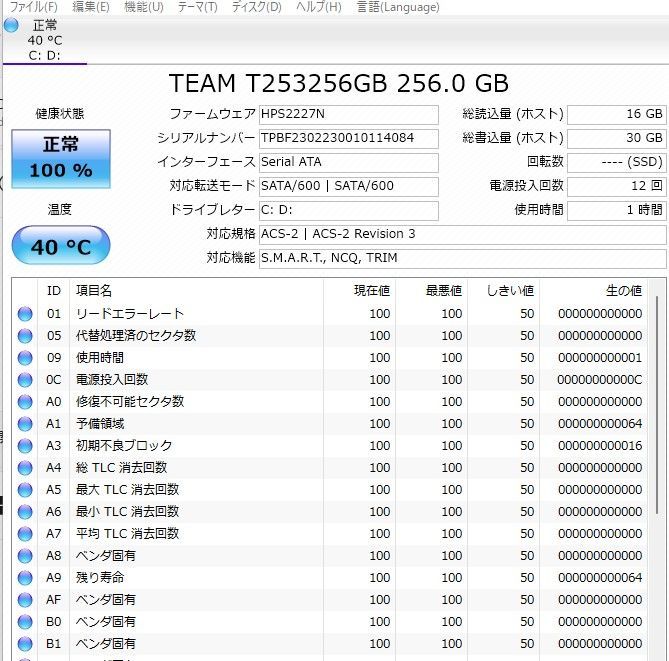
Task: Click raw value 000000000016
Action: [x=600, y=446]
